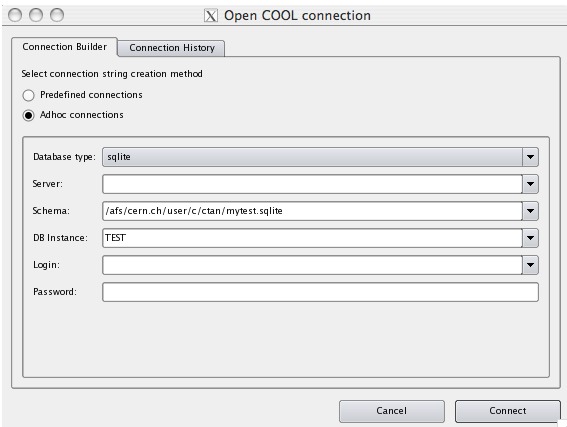Click the Connect button

508,411
